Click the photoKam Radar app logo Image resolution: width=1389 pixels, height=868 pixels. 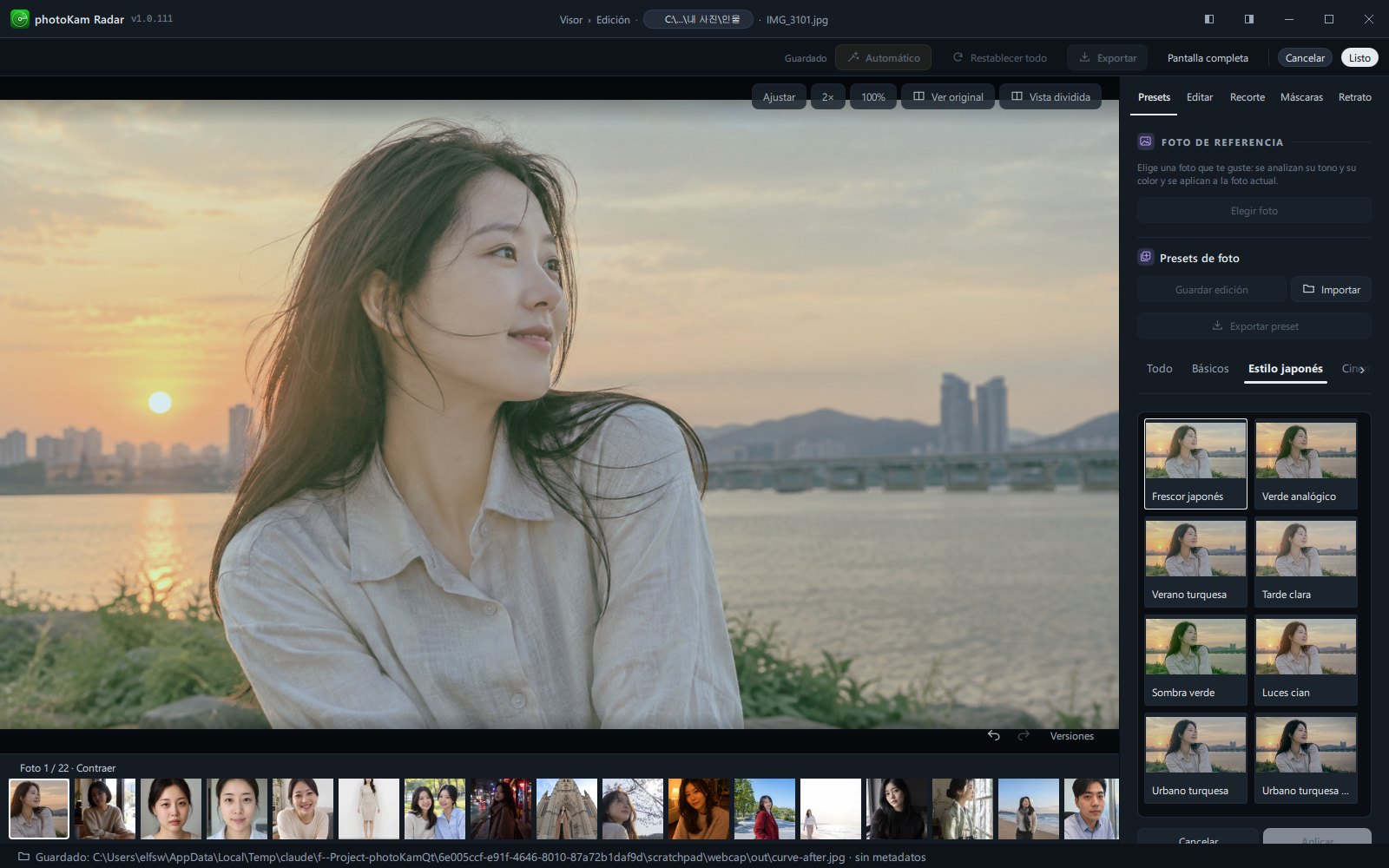19,19
